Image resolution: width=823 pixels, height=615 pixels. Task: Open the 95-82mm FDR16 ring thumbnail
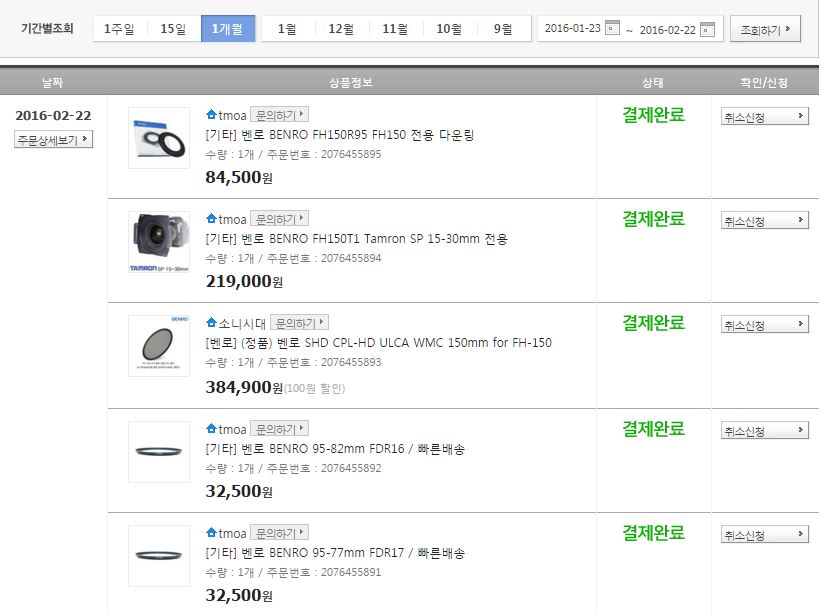coord(159,451)
